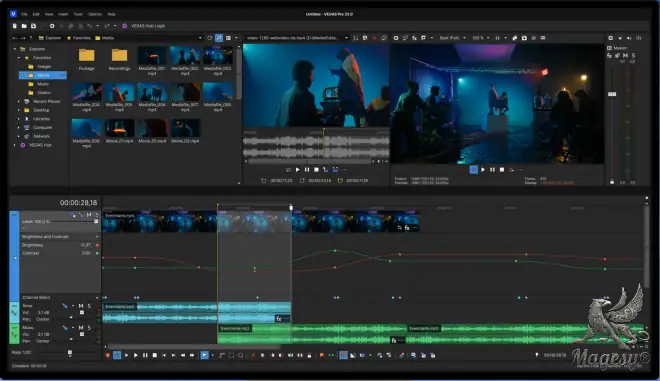Open the Options menu
This screenshot has height=381, width=660.
click(x=95, y=14)
